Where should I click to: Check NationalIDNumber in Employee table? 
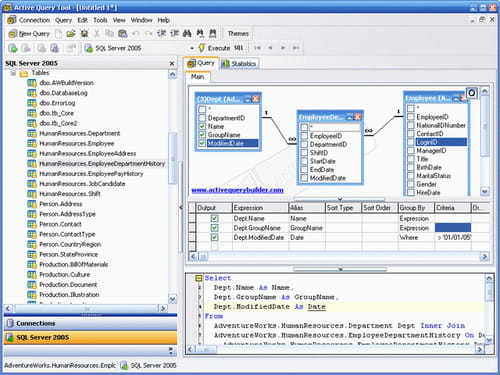[411, 125]
